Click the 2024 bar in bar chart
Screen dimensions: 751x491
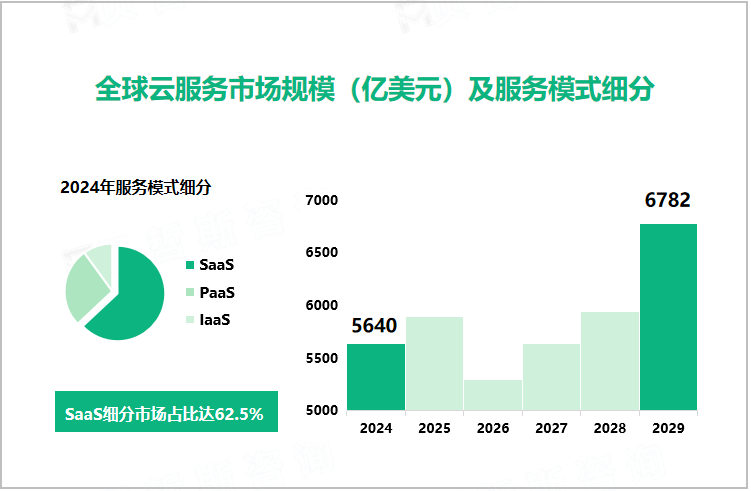pos(376,377)
